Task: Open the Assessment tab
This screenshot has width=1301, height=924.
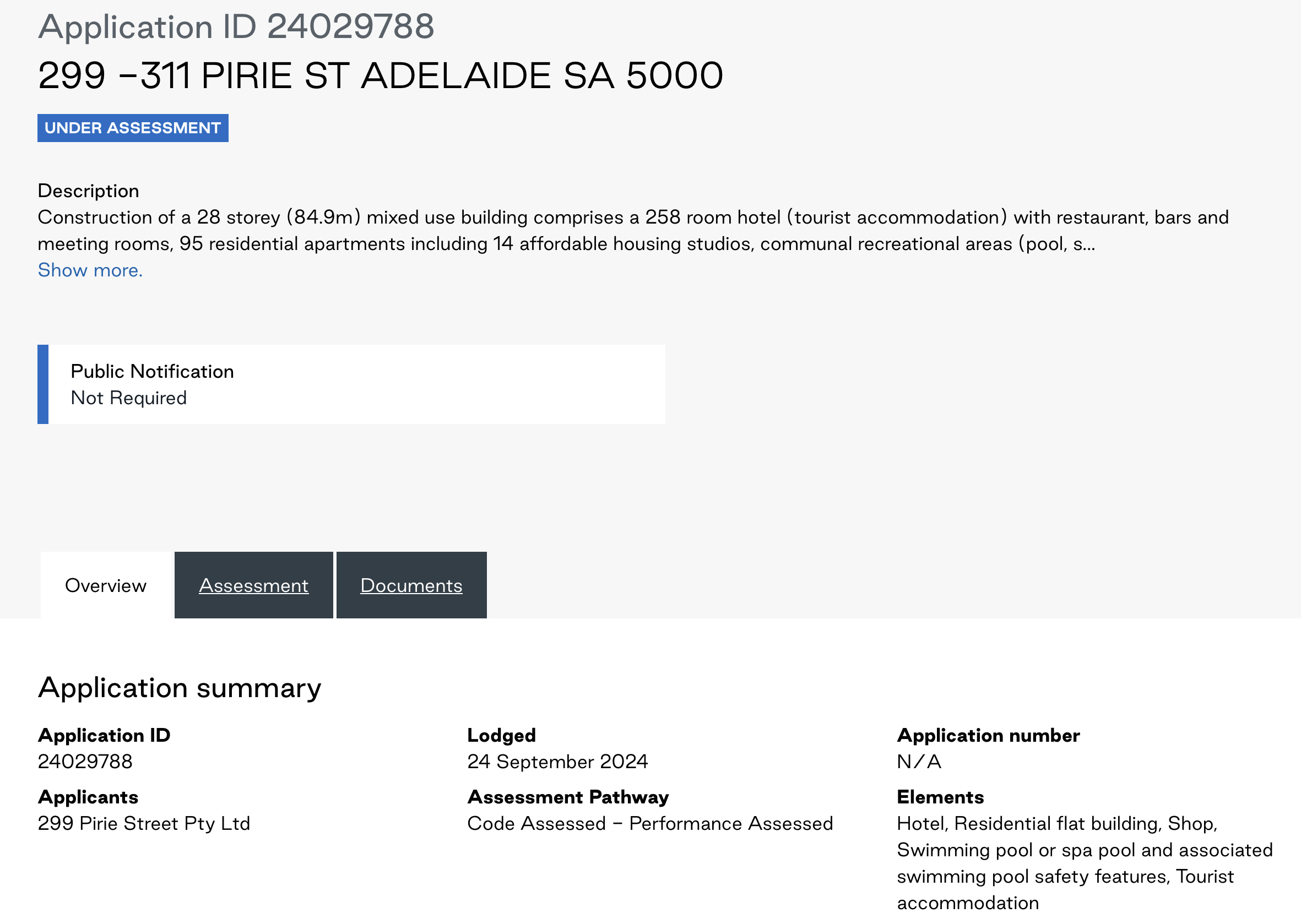Action: [x=254, y=585]
